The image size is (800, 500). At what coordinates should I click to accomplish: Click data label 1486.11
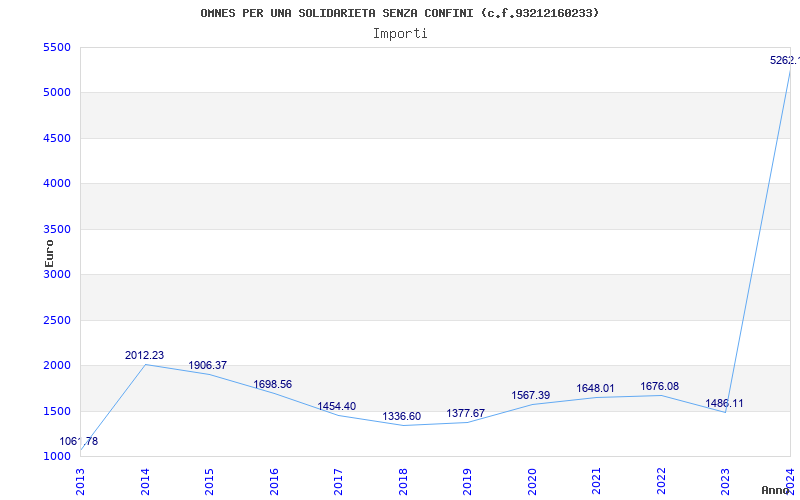point(724,404)
